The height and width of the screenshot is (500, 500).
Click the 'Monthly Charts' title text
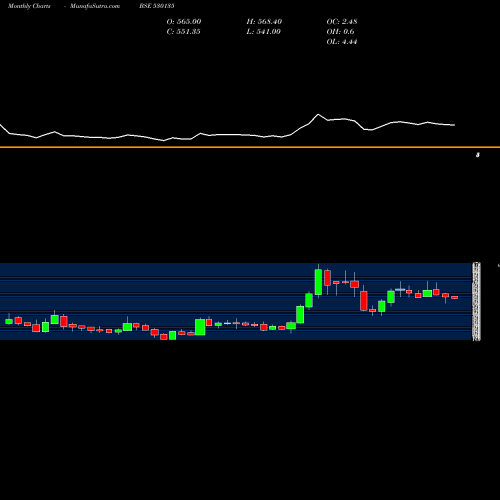(29, 6)
